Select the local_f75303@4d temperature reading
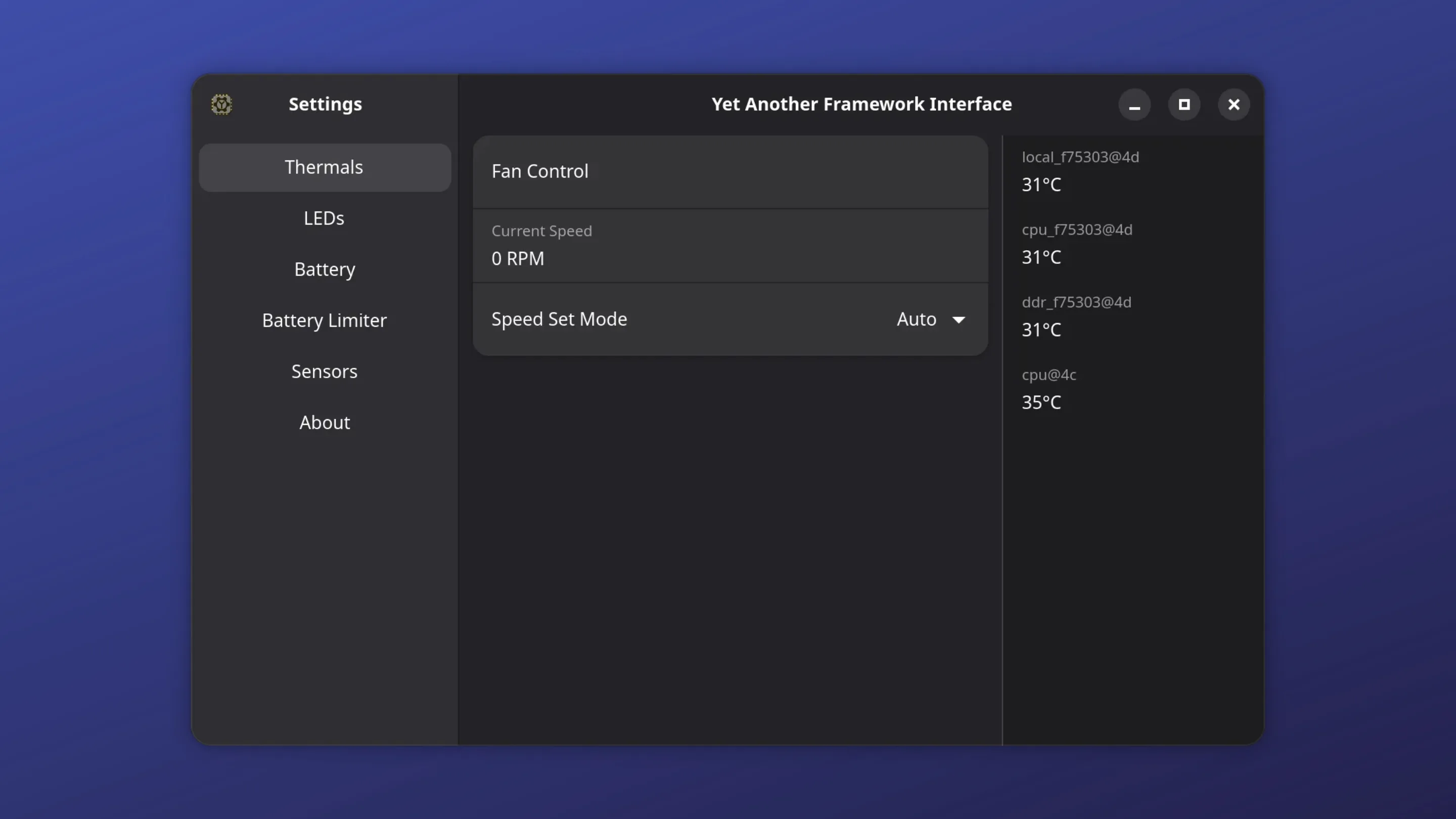This screenshot has width=1456, height=819. [x=1079, y=171]
